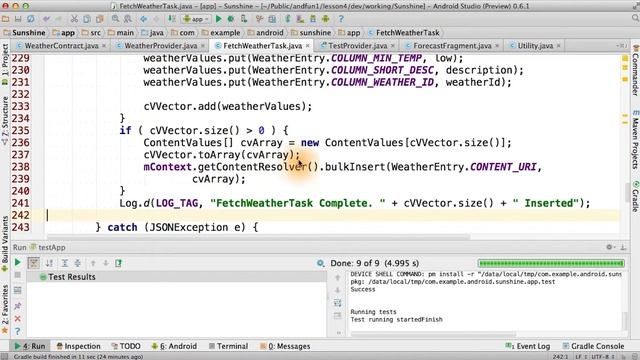Open the Gradle side panel
Screen dimensions: 640x360
pos(636,196)
